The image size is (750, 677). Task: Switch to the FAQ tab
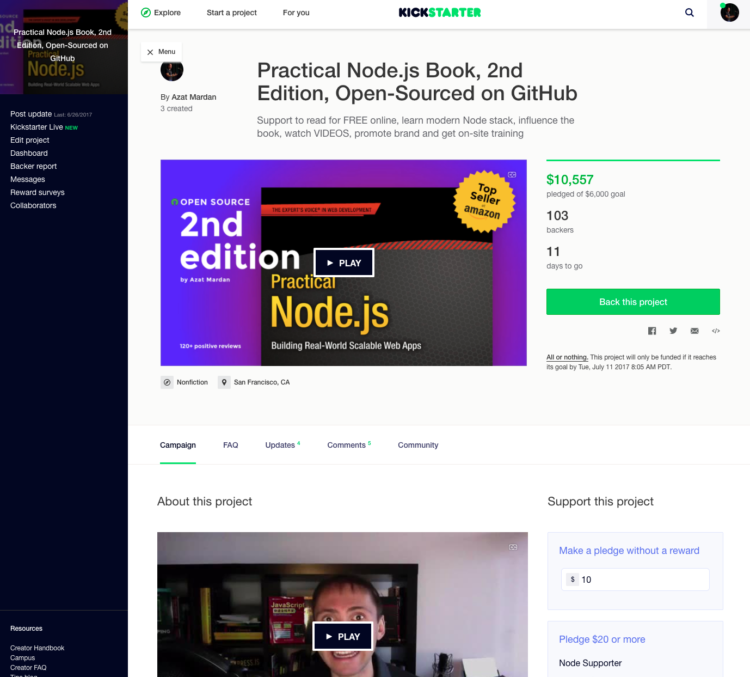pyautogui.click(x=231, y=445)
